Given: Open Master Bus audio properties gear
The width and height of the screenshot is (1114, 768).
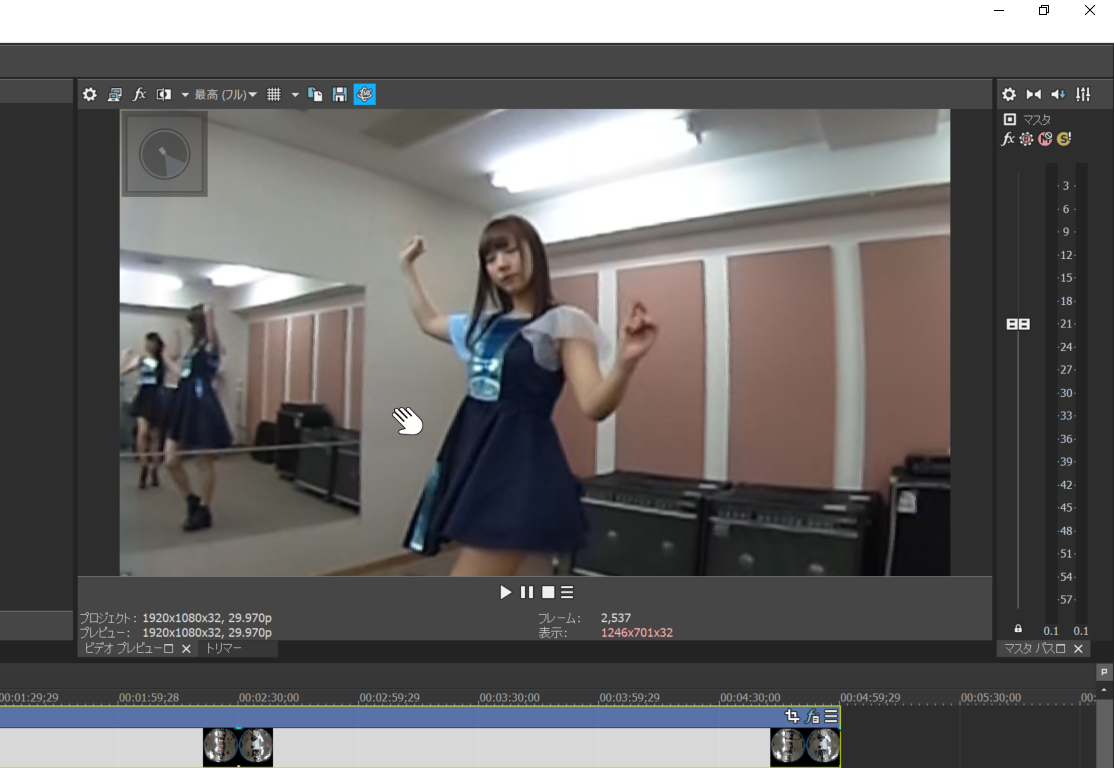Looking at the screenshot, I should [1009, 94].
